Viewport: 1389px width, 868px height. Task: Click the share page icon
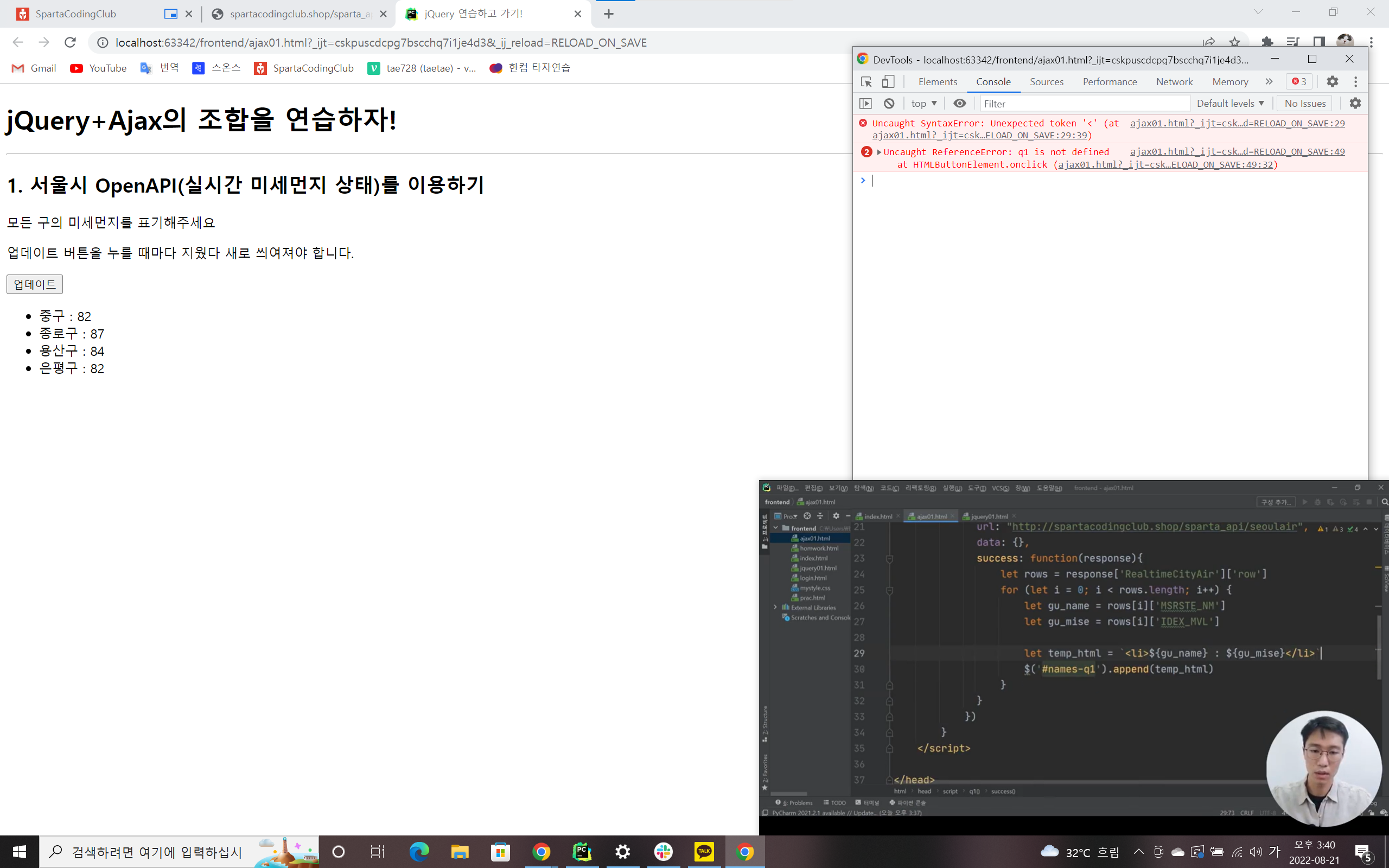[x=1209, y=42]
